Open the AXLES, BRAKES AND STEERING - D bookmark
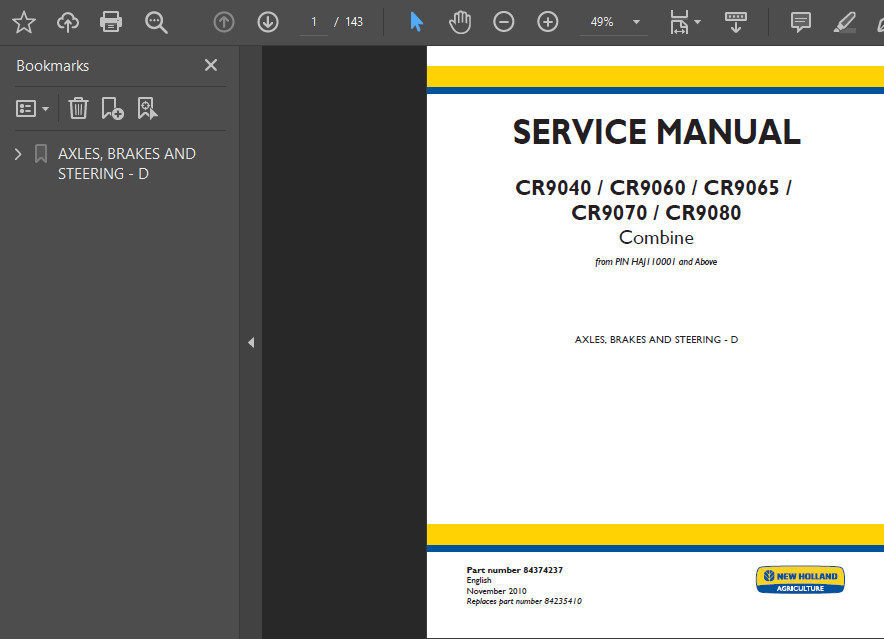Image resolution: width=884 pixels, height=639 pixels. click(127, 164)
